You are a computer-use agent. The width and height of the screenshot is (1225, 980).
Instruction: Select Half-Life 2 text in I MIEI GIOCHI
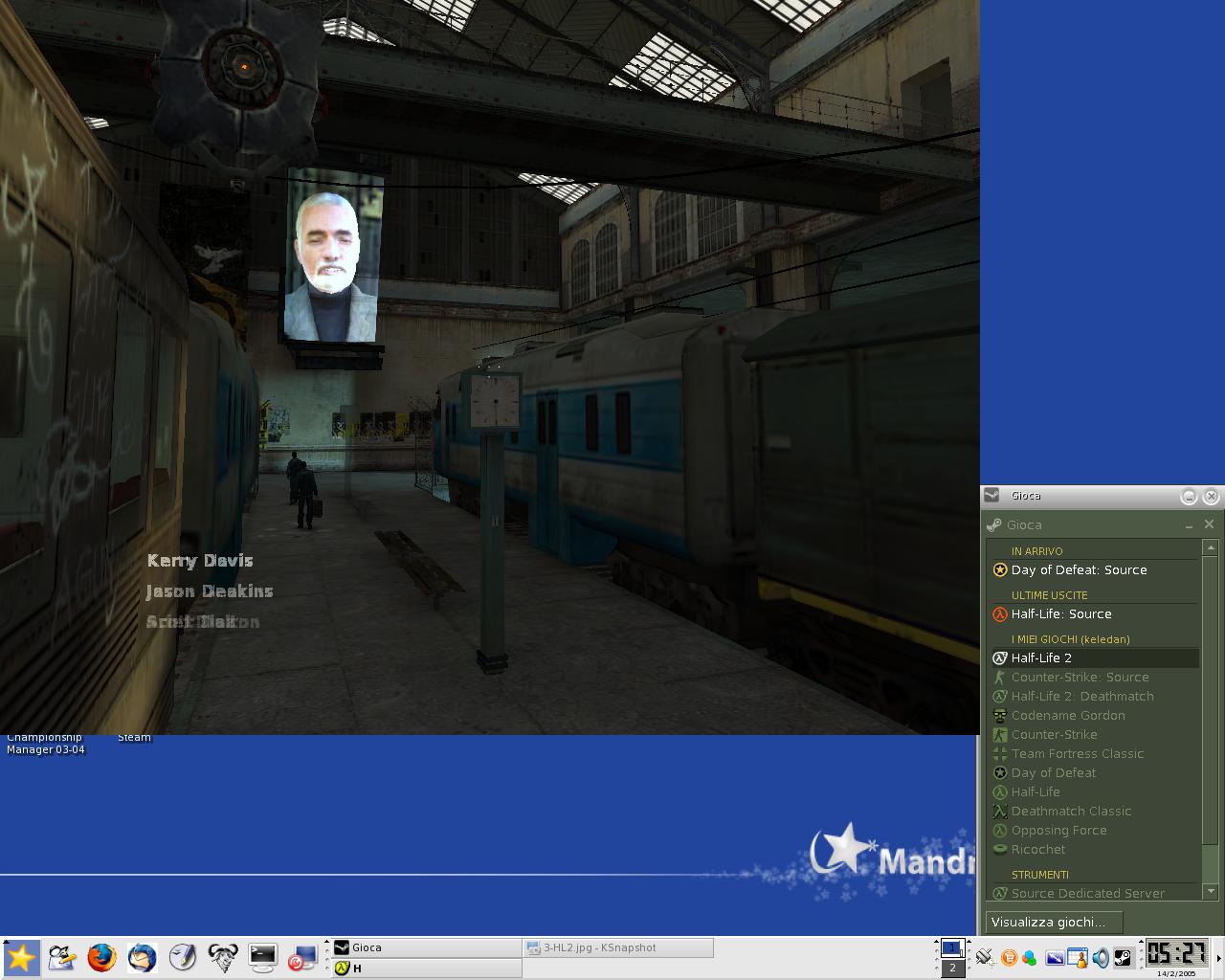[1041, 657]
